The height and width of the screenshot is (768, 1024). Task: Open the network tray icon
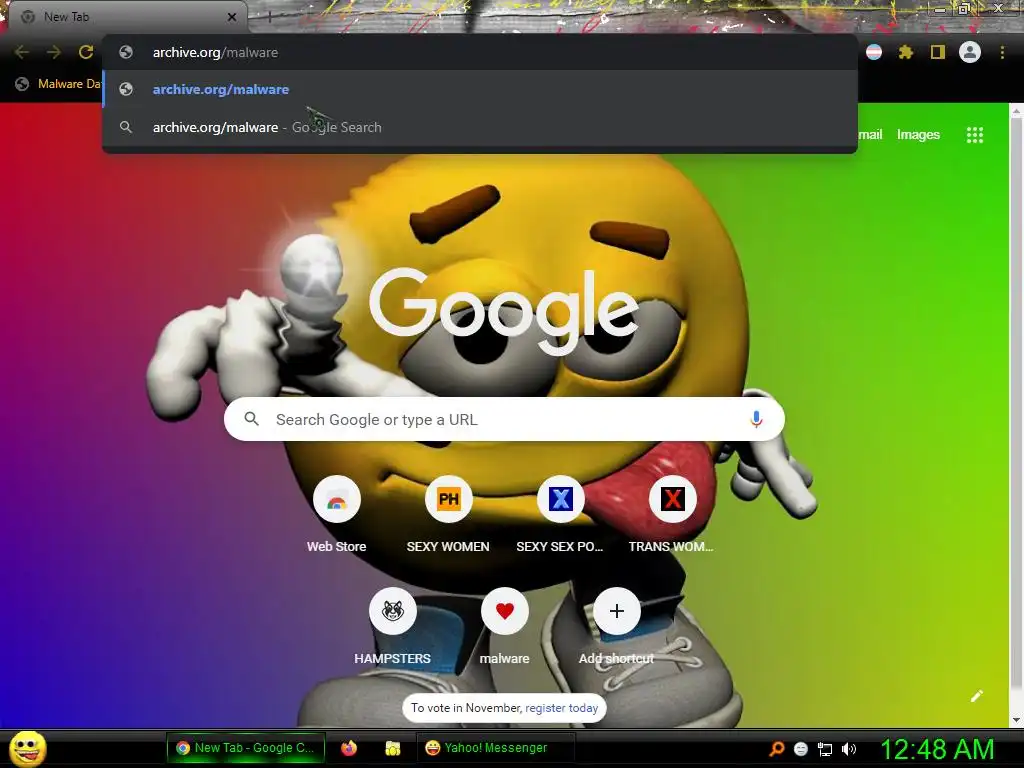(x=825, y=749)
